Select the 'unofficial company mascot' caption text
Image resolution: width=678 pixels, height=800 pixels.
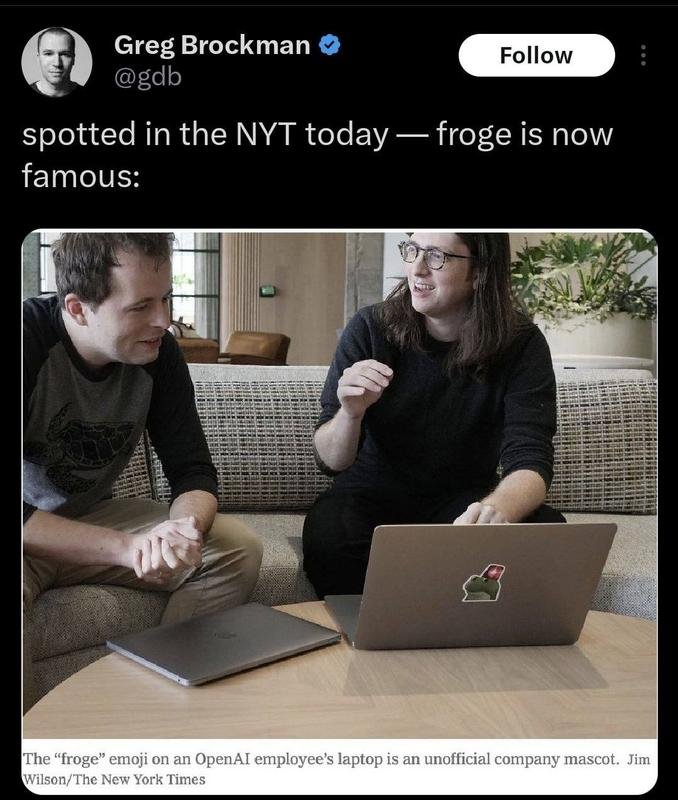point(520,759)
